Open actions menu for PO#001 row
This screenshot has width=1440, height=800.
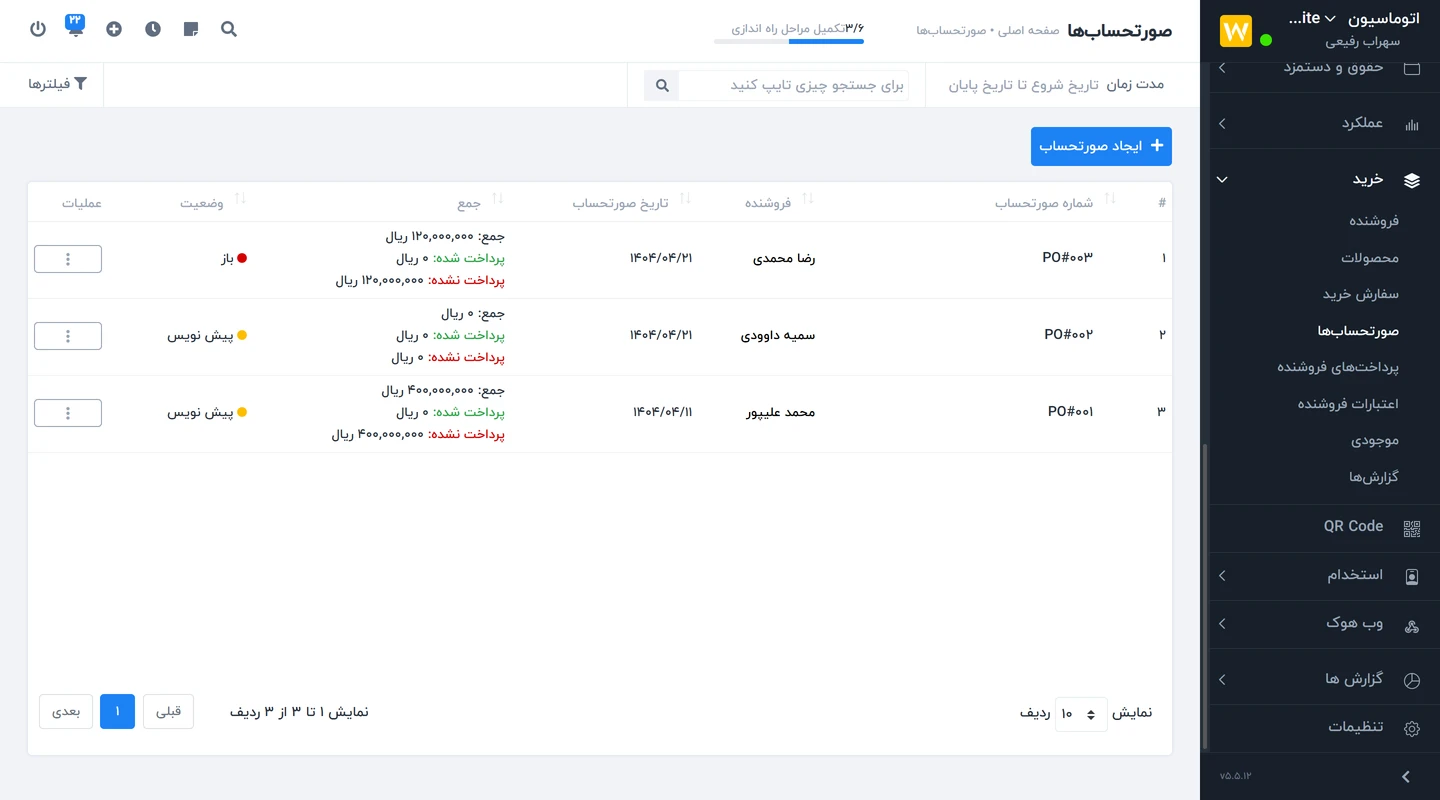[68, 413]
